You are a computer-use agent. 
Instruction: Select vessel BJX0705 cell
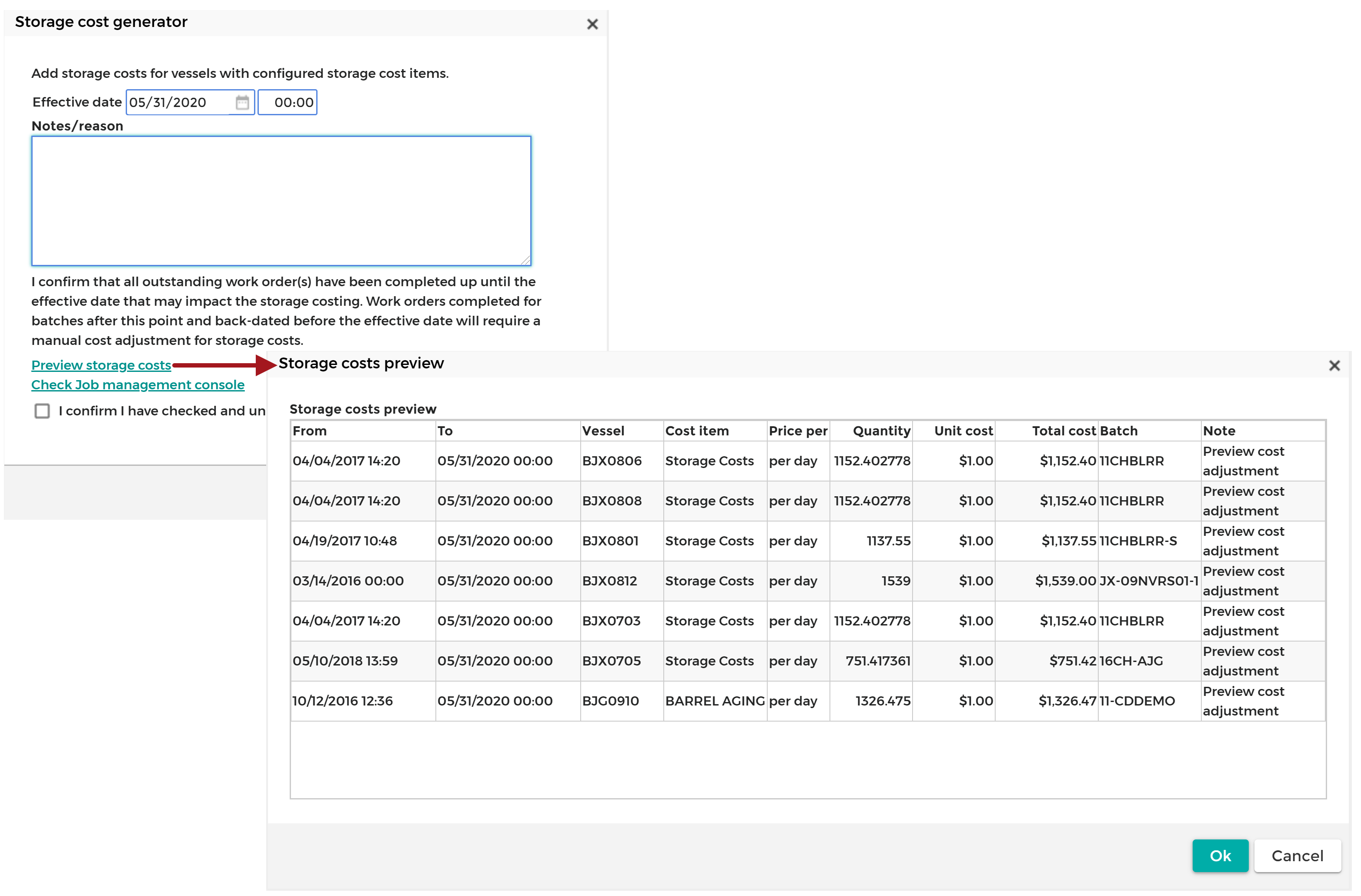click(622, 662)
